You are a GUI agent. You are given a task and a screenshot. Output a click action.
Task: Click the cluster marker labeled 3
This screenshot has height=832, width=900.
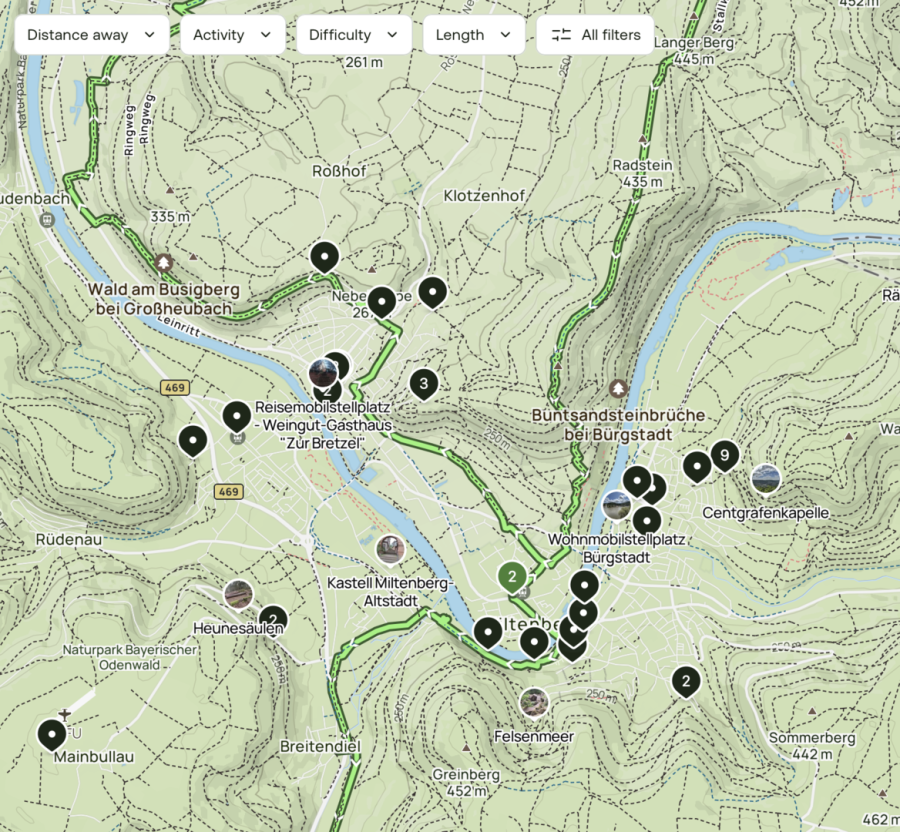coord(424,383)
